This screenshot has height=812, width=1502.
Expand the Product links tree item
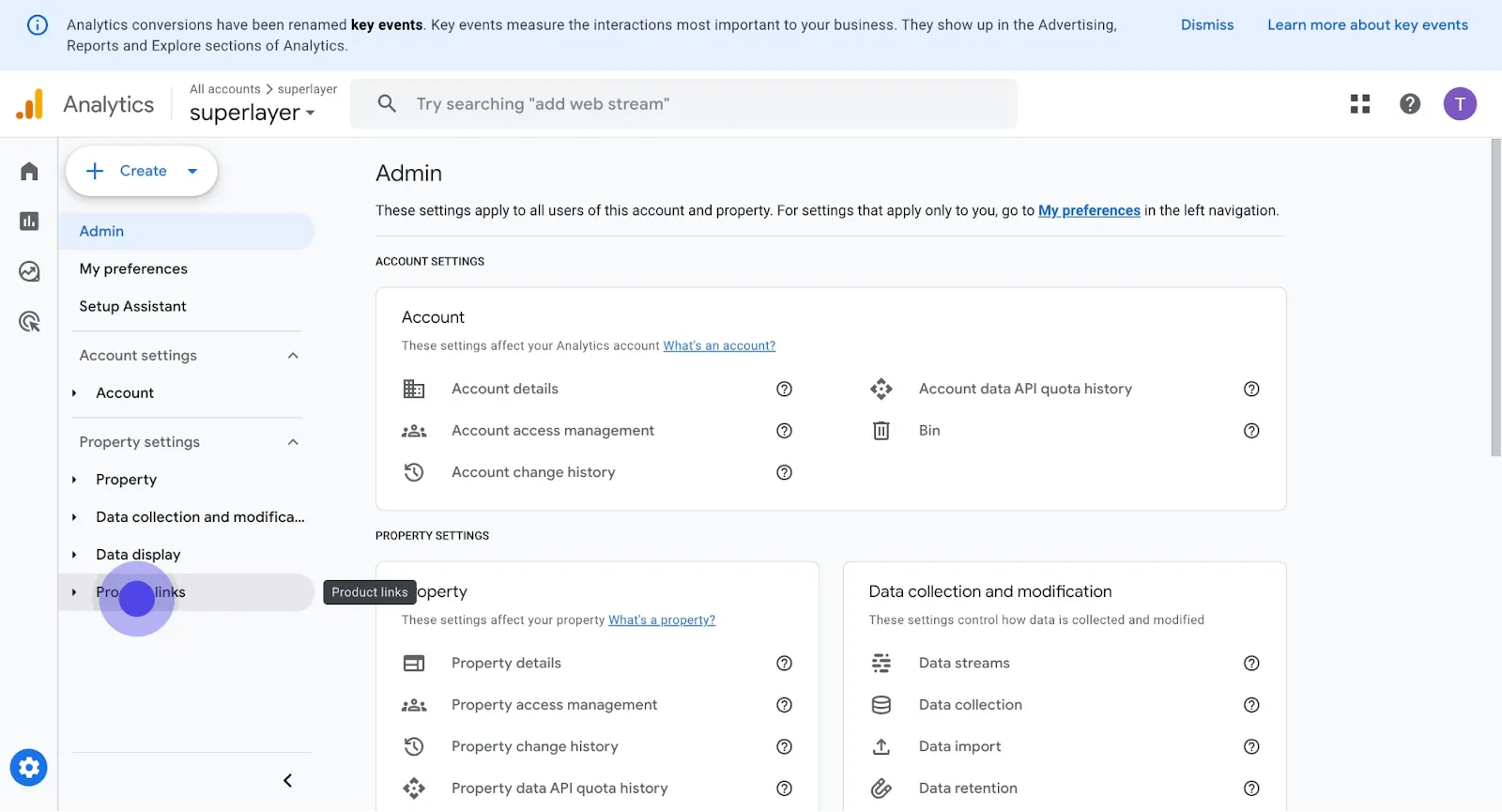click(x=74, y=592)
